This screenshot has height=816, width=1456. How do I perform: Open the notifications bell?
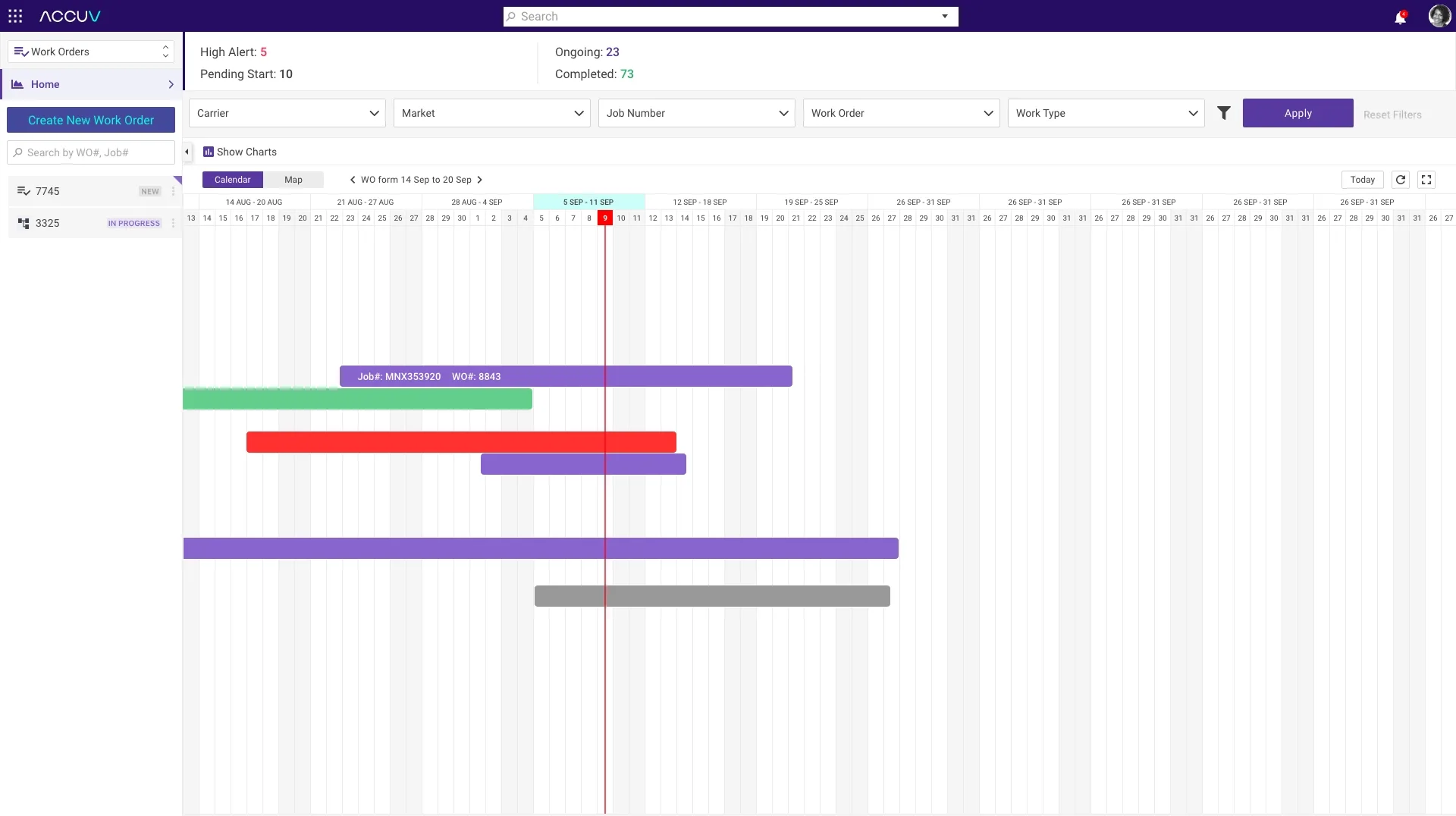click(1400, 17)
